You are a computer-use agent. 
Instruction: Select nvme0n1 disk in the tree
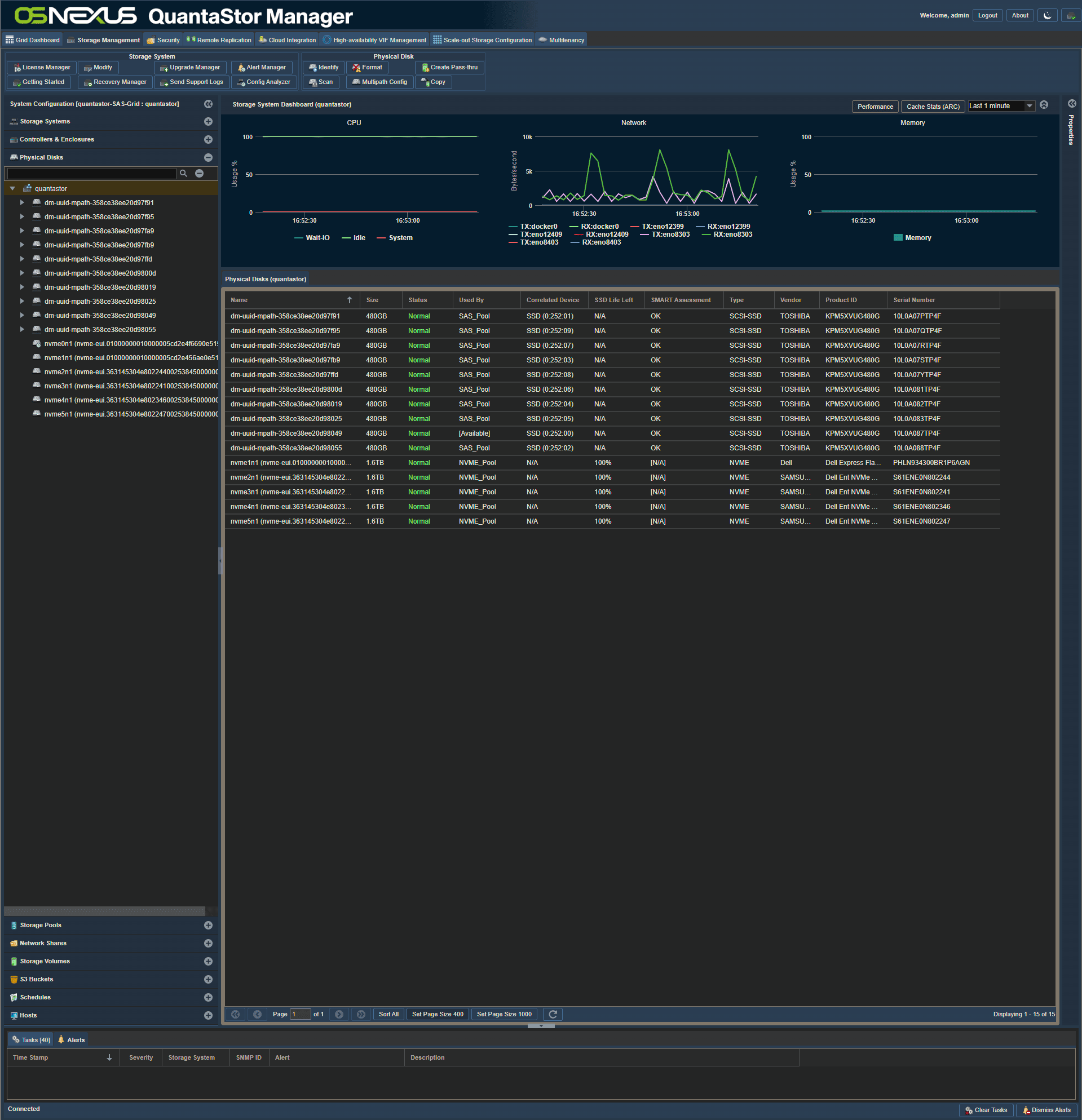tap(131, 344)
